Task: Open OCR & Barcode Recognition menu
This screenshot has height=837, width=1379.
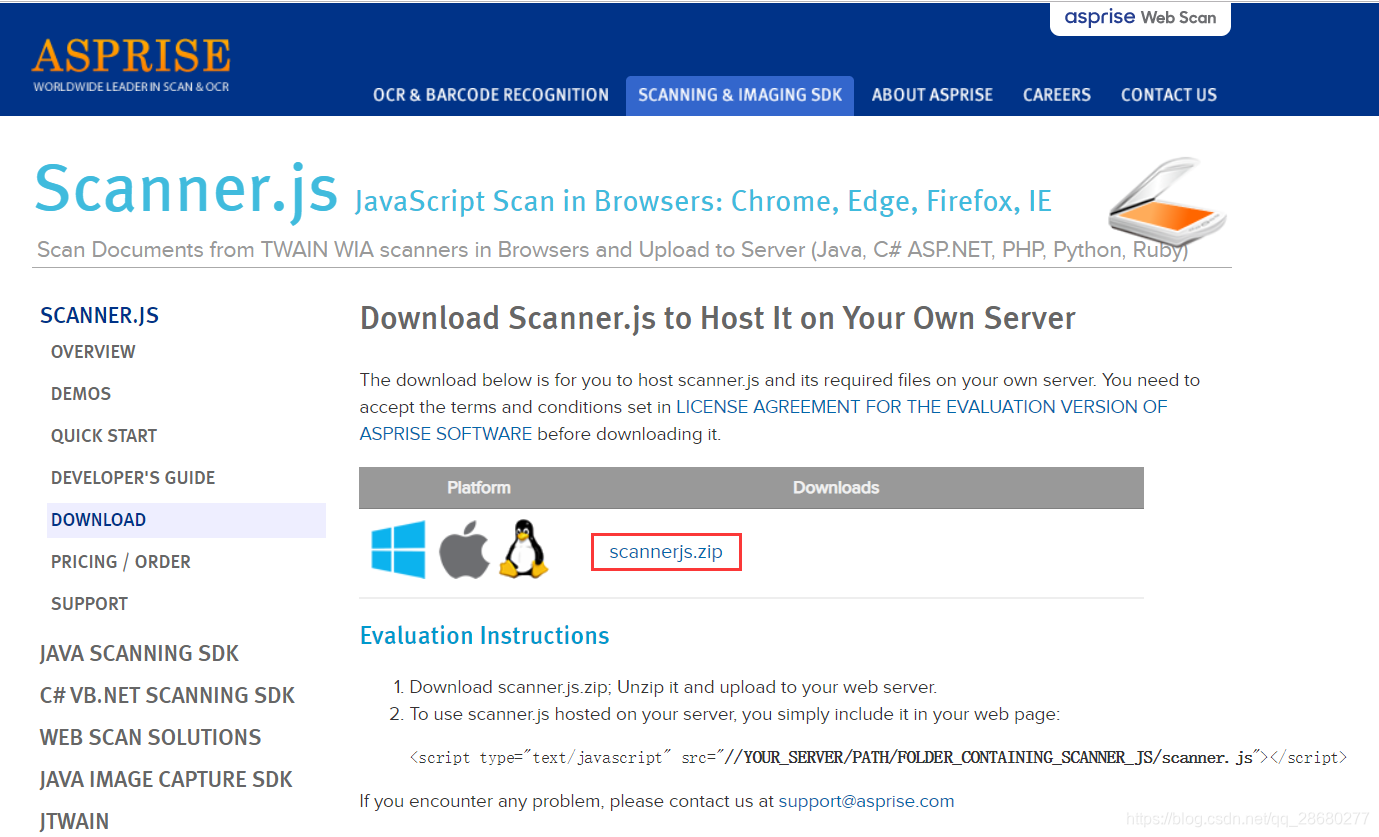Action: [491, 95]
